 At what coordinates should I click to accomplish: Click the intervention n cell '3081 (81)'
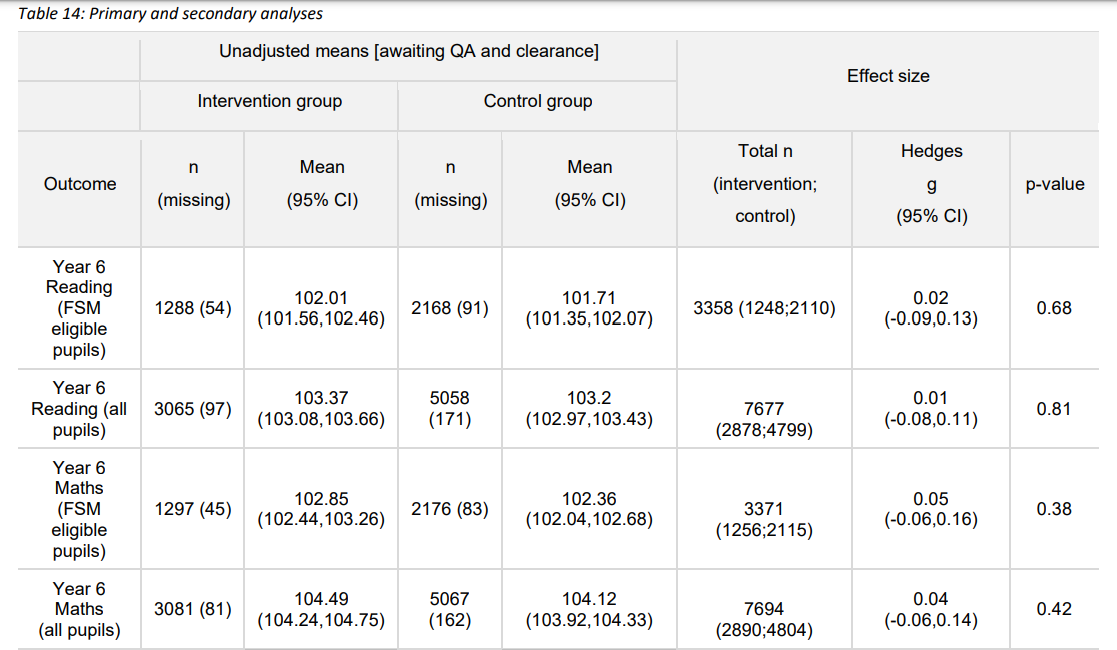[x=193, y=609]
